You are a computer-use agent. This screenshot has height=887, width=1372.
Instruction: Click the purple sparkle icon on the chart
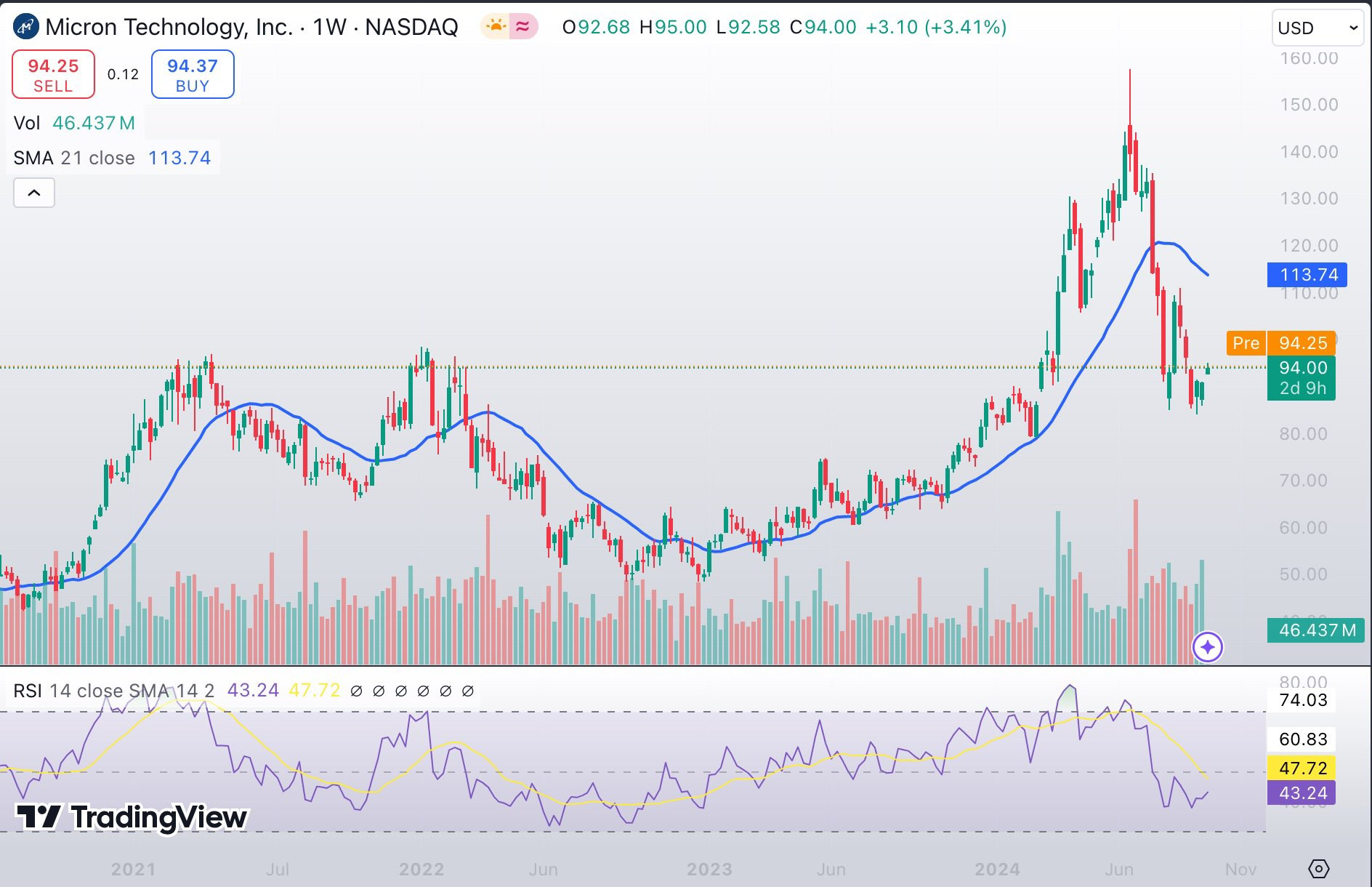tap(1208, 646)
